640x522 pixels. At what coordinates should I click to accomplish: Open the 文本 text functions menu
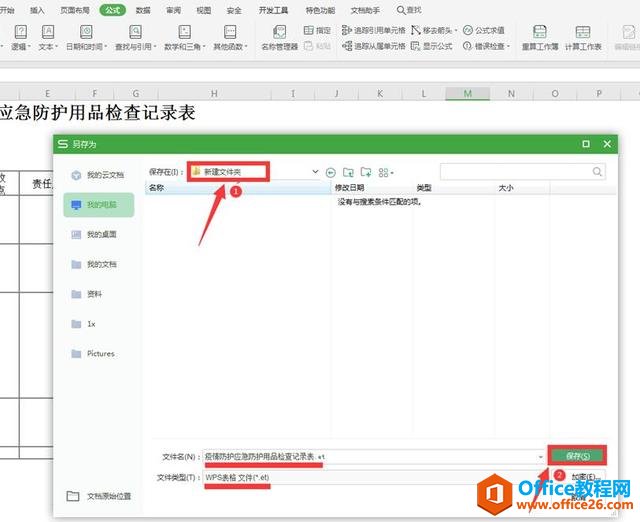48,38
